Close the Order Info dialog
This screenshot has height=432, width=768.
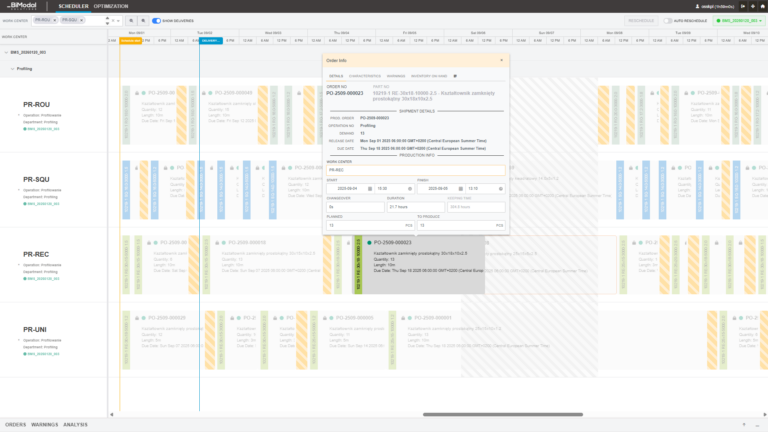click(x=503, y=60)
